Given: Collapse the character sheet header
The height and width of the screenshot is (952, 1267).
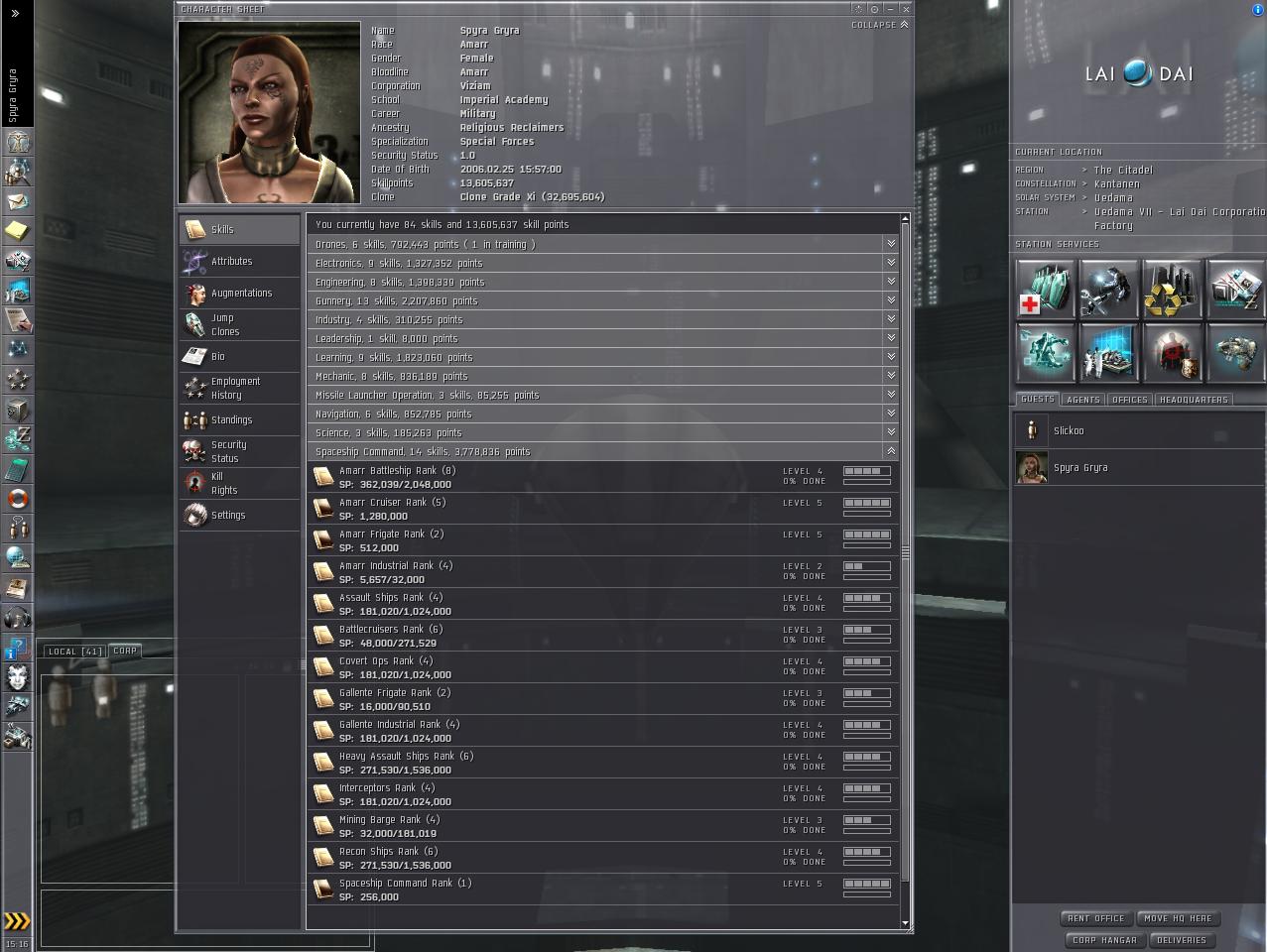Looking at the screenshot, I should pos(879,25).
